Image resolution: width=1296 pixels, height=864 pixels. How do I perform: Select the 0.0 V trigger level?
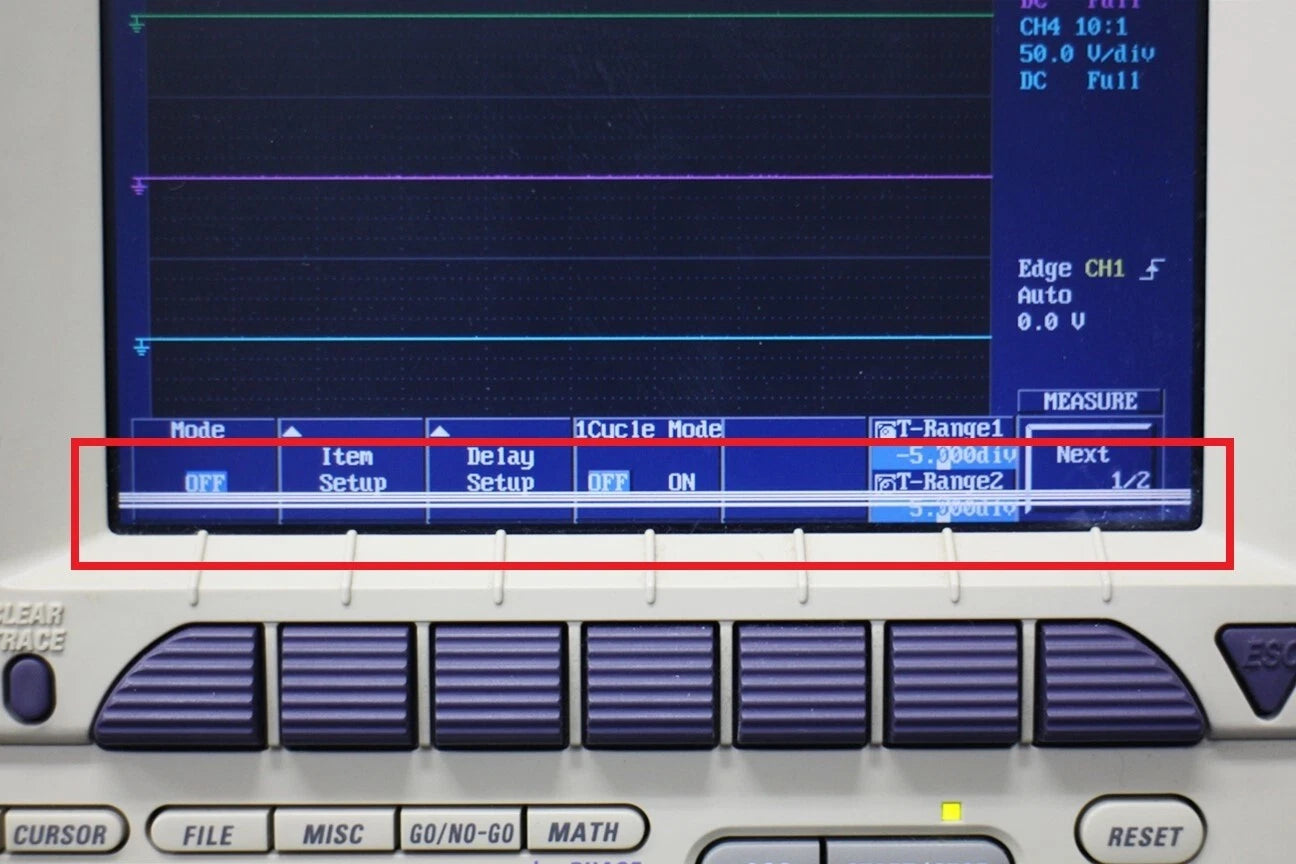[x=1050, y=322]
